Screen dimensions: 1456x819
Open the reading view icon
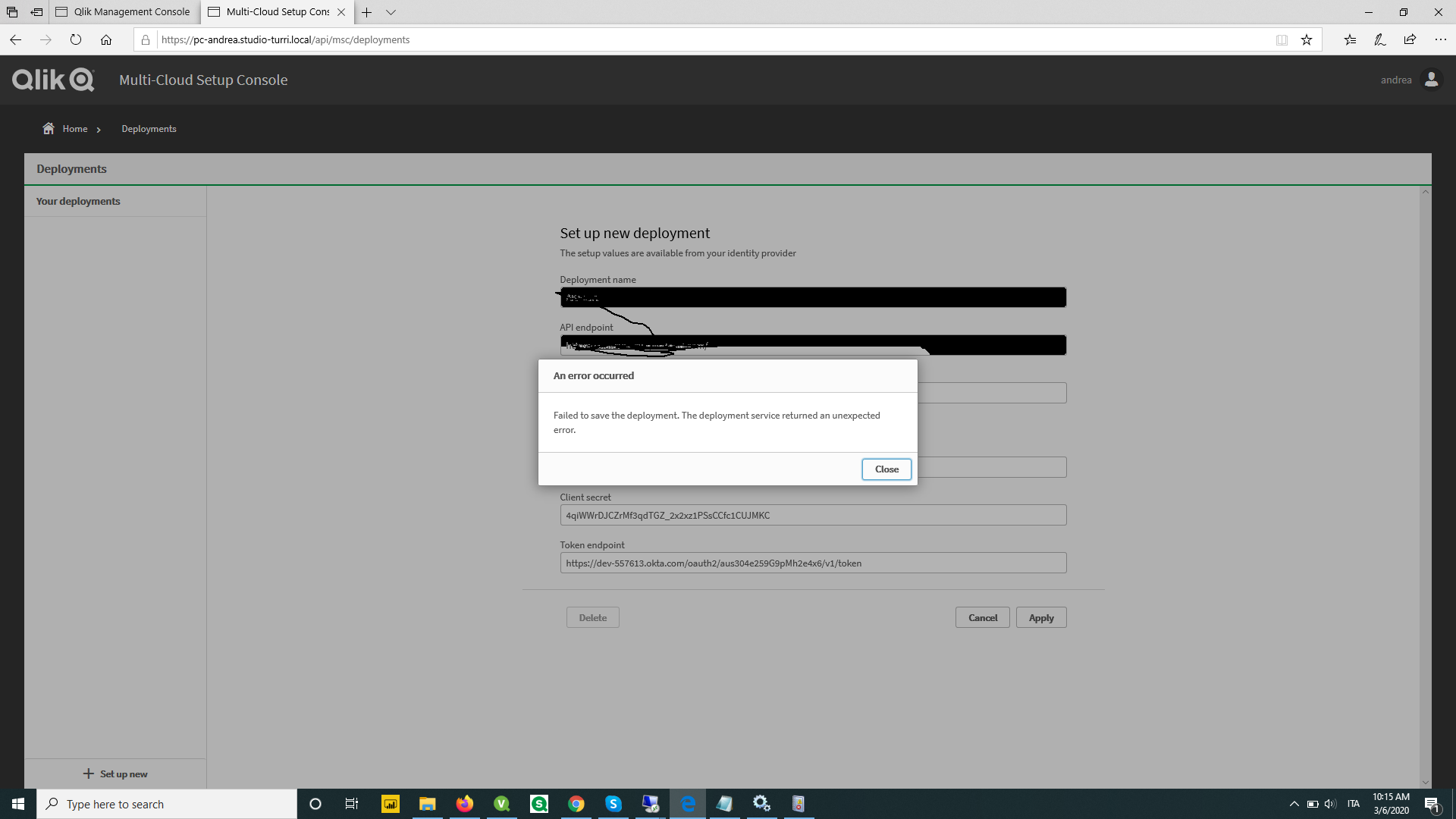click(x=1282, y=40)
